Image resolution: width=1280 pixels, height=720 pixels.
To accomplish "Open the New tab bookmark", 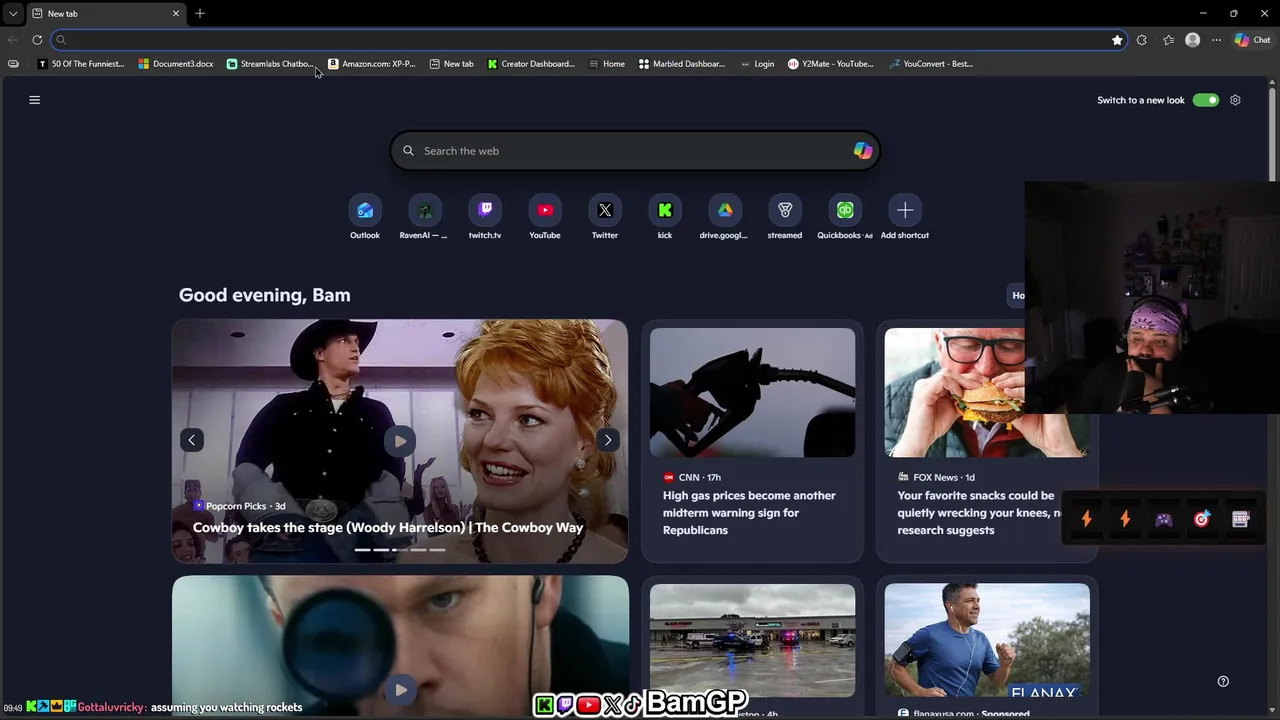I will [x=452, y=64].
